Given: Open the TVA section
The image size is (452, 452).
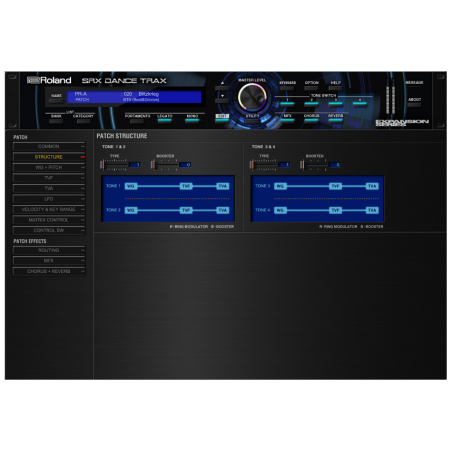Looking at the screenshot, I should pos(49,188).
